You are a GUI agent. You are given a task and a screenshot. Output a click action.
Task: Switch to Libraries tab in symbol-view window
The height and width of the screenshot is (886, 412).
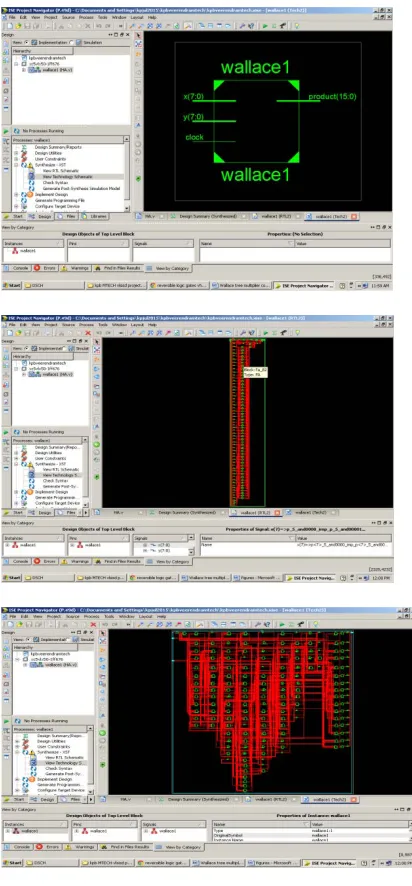(x=94, y=216)
